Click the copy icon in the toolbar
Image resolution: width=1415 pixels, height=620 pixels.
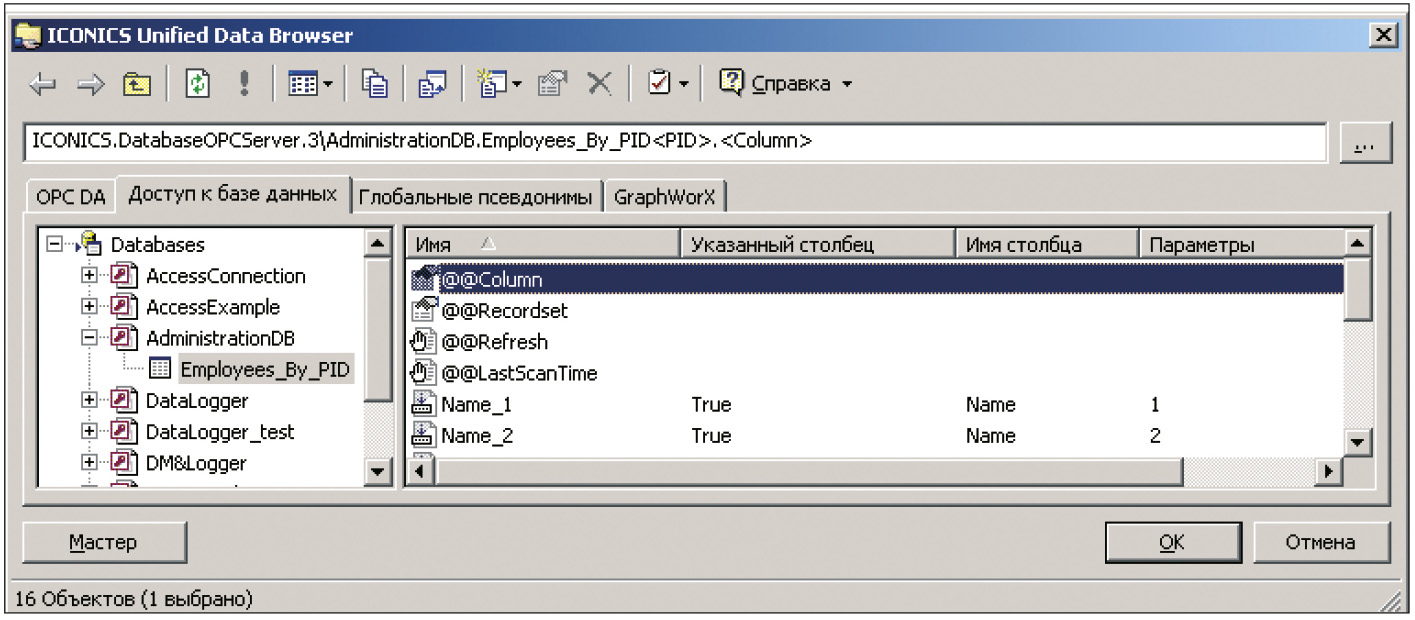pyautogui.click(x=375, y=85)
